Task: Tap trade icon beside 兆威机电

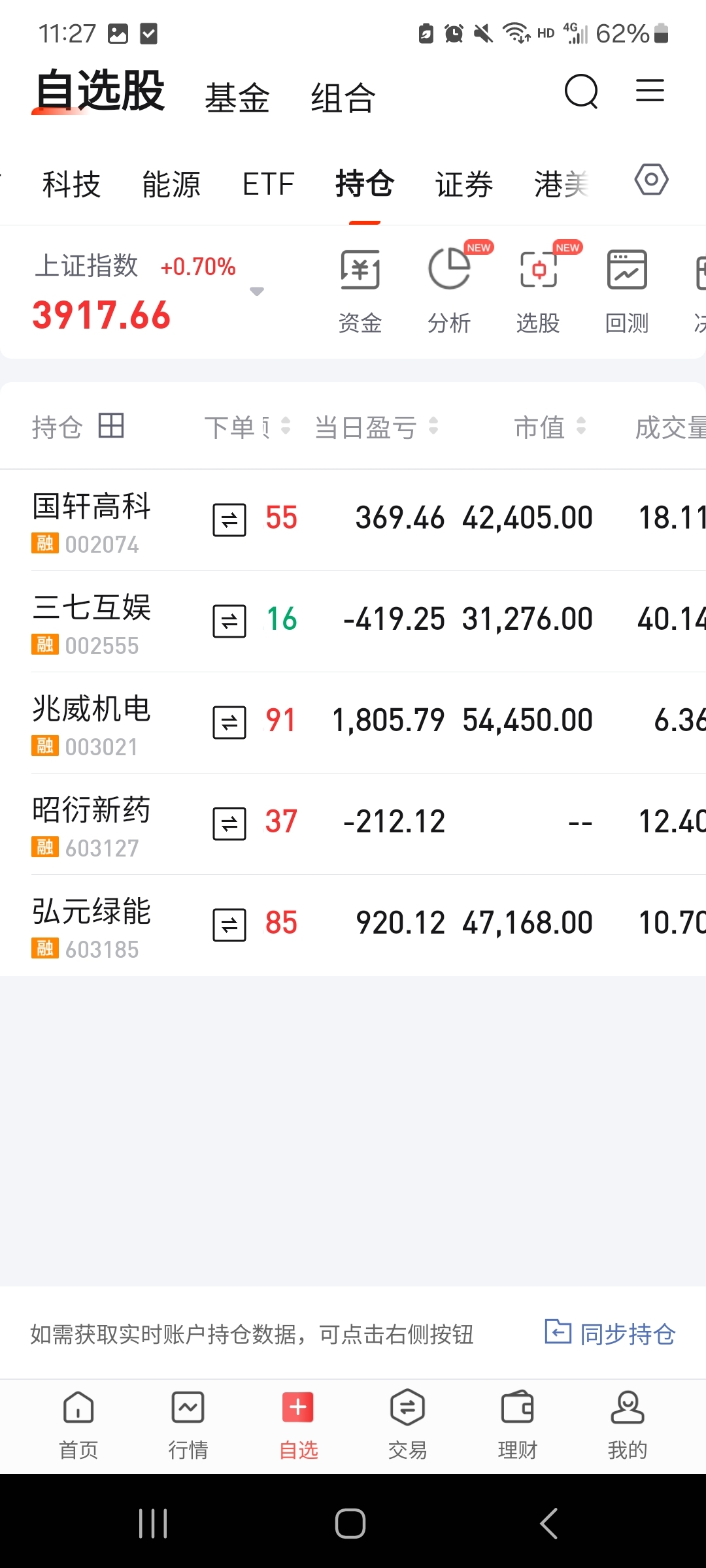Action: 229,722
